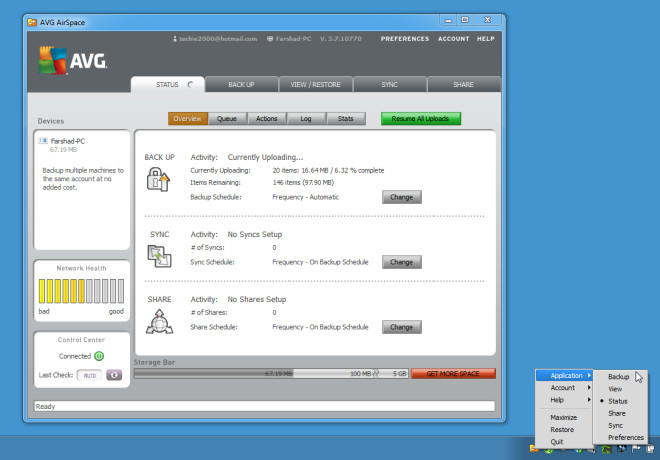
Task: Click the action center flag tray icon
Action: click(x=636, y=449)
